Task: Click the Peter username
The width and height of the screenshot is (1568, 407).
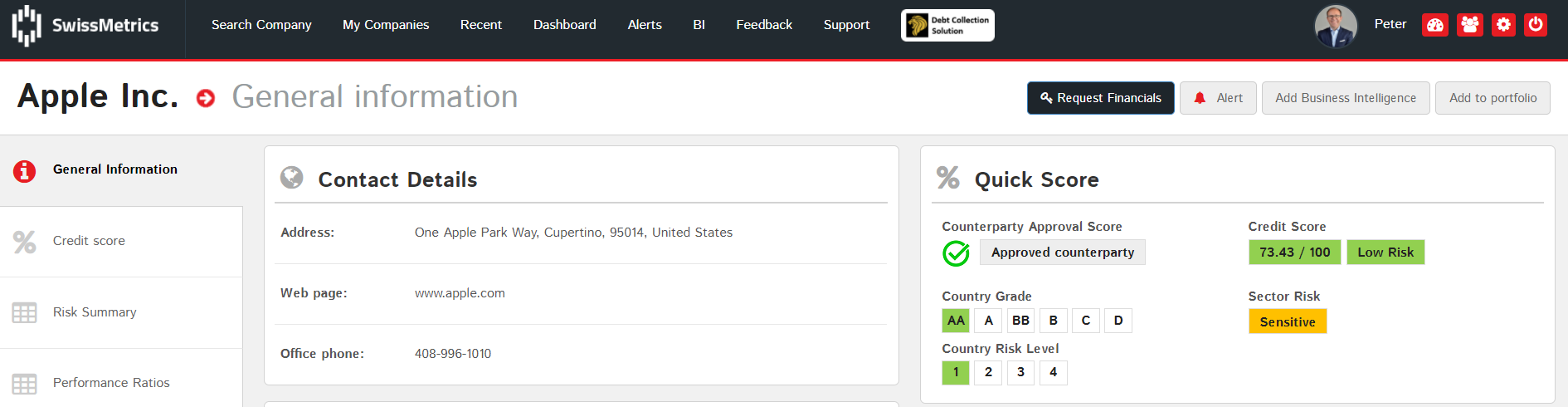Action: click(1390, 24)
